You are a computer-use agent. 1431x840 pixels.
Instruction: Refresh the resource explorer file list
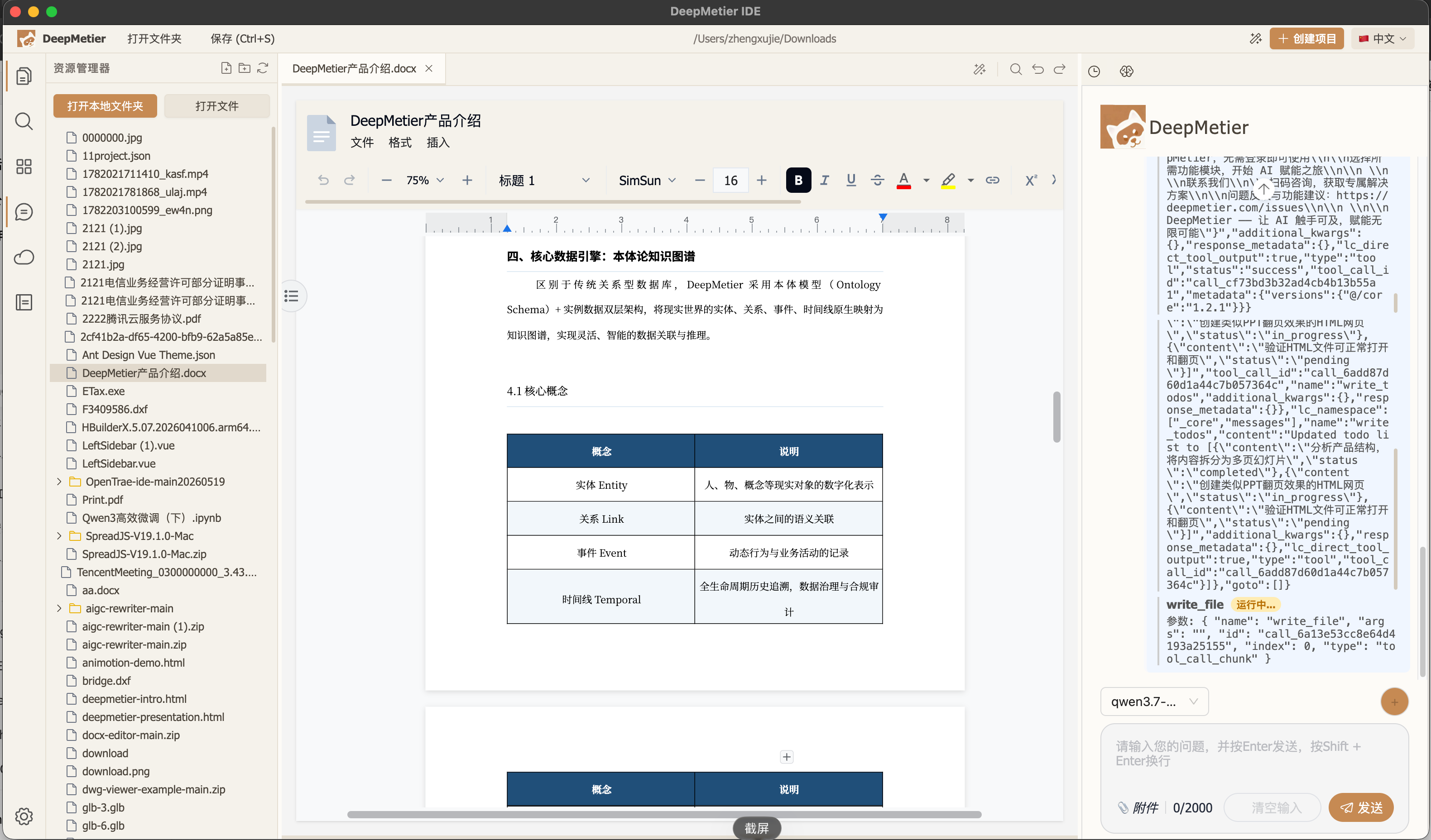click(x=262, y=68)
